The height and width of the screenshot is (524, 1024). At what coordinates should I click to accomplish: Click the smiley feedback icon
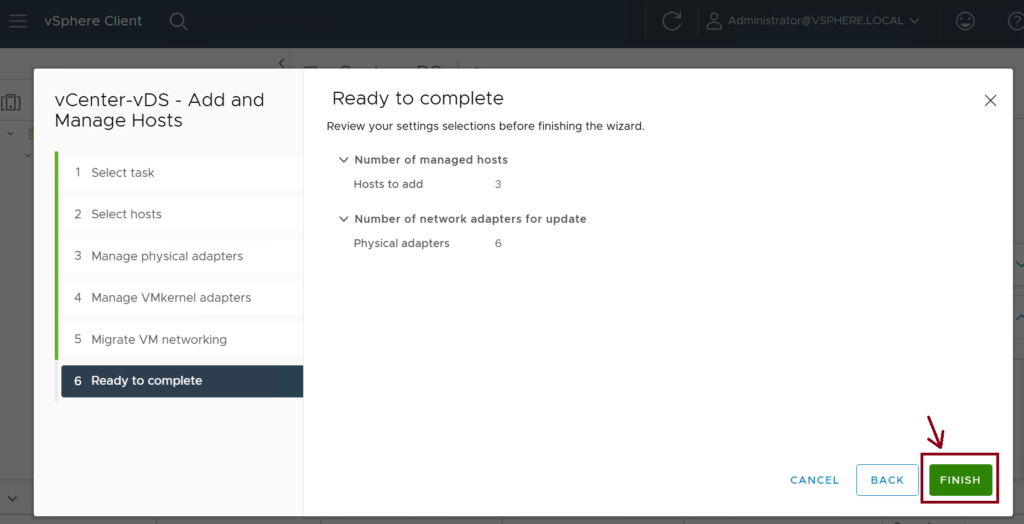point(965,21)
